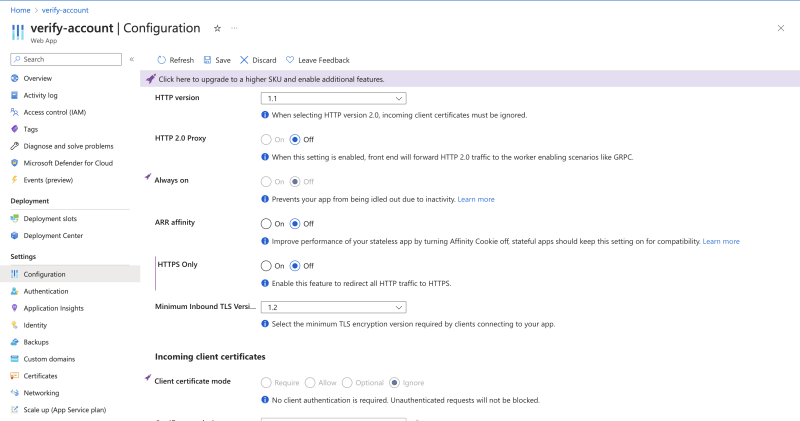Screen dimensions: 800x421
Task: Click the Client certificate mode rocket icon
Action: (147, 378)
